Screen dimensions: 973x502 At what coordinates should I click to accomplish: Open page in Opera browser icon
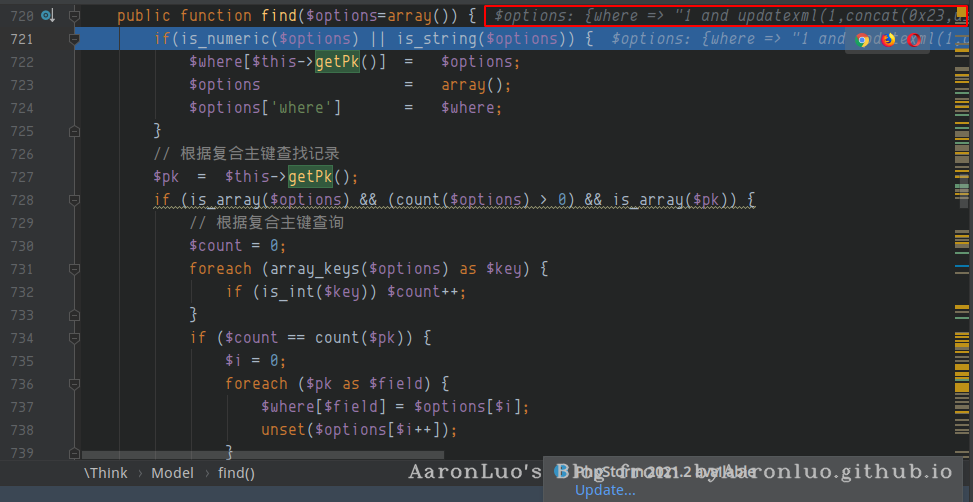click(x=915, y=40)
